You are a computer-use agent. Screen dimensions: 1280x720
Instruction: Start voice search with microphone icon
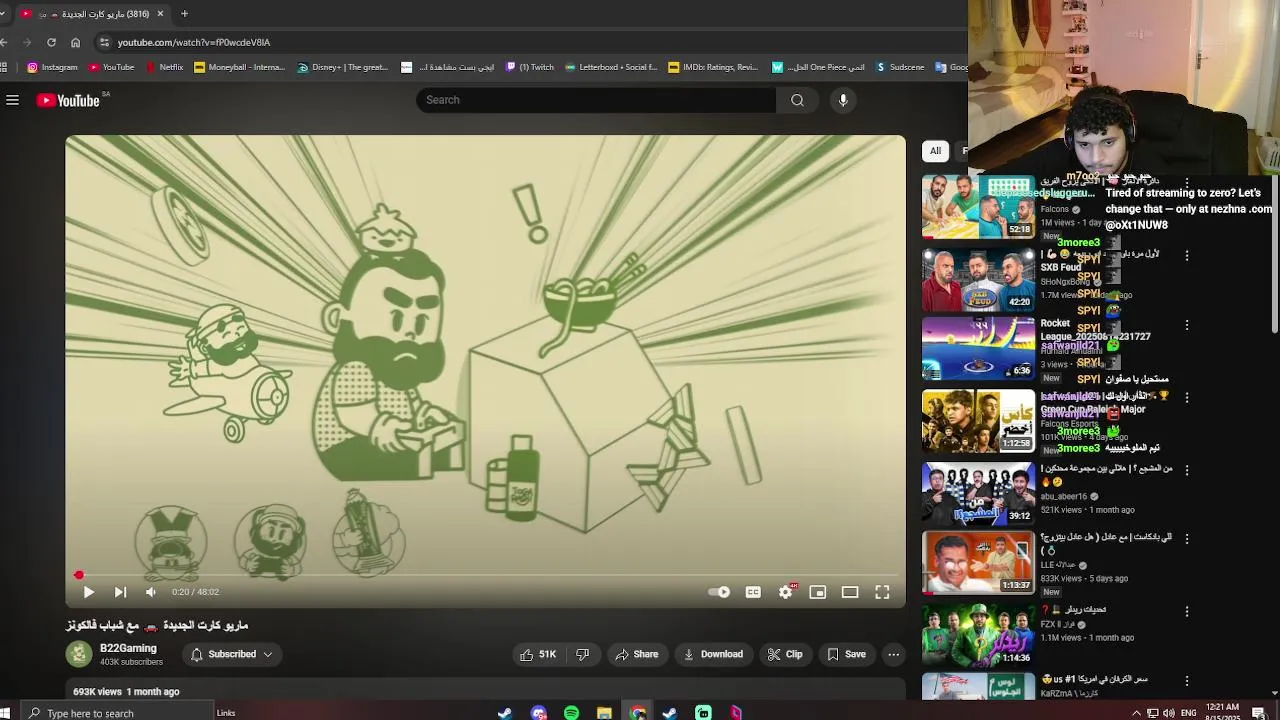(843, 100)
